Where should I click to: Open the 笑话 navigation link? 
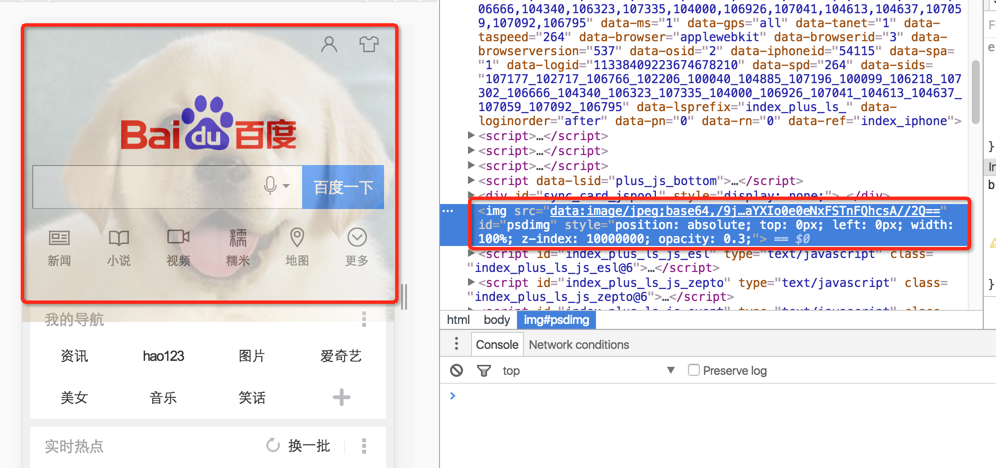(x=252, y=398)
